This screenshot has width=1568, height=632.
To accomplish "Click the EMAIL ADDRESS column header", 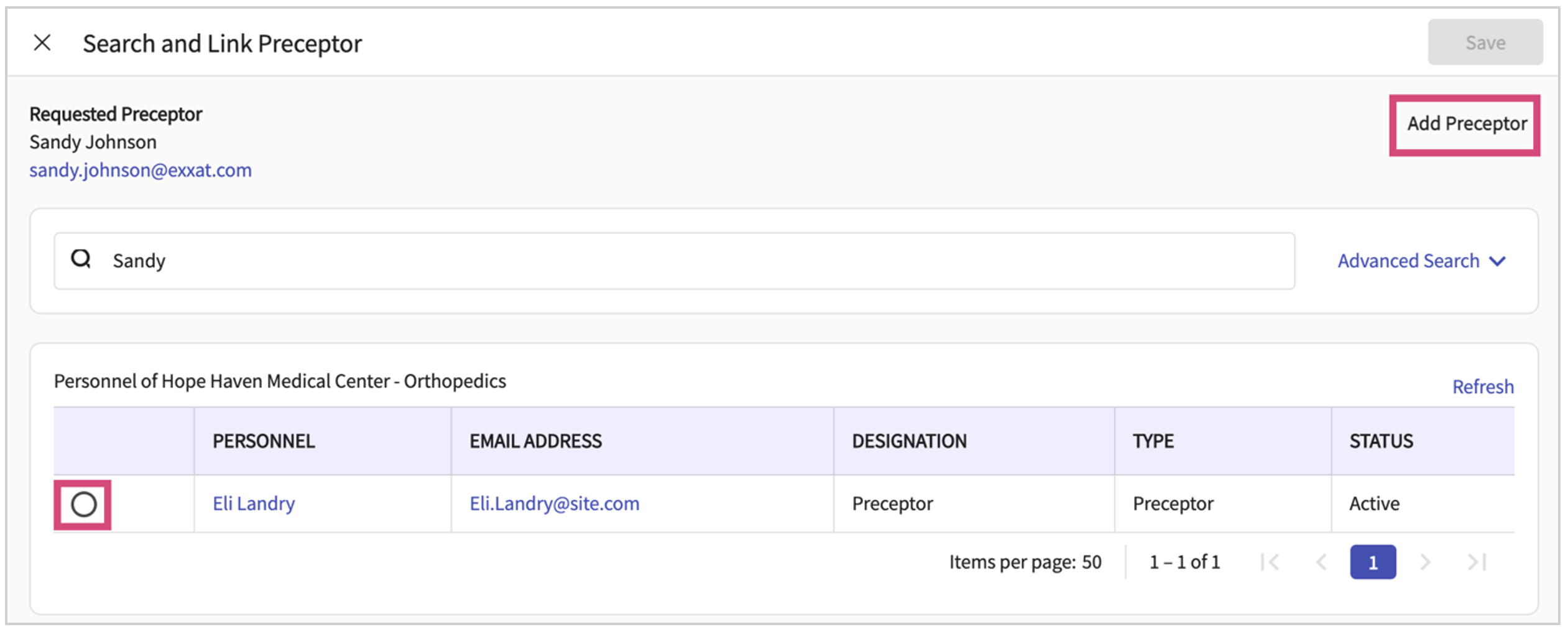I will point(535,441).
